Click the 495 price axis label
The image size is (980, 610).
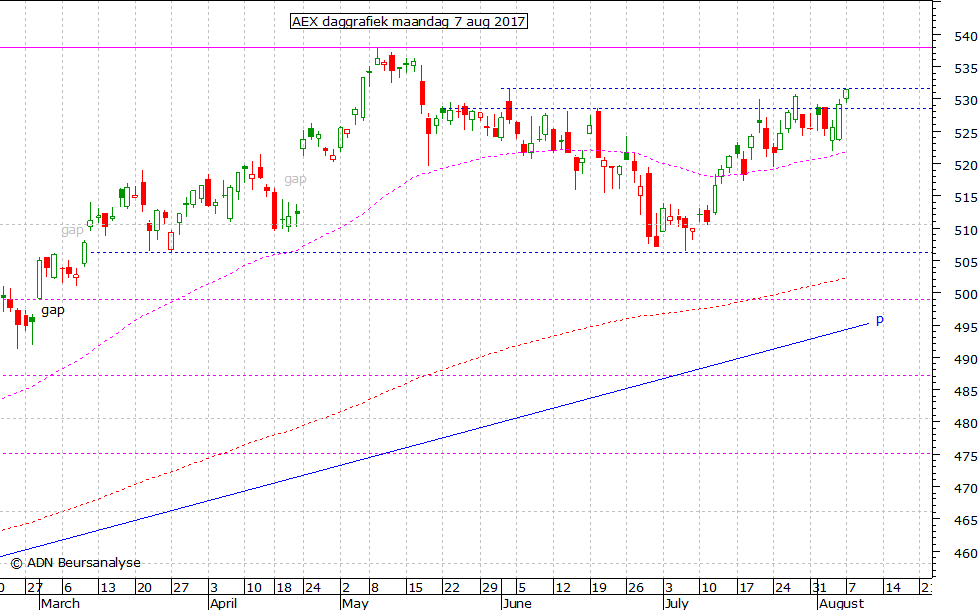(x=966, y=327)
